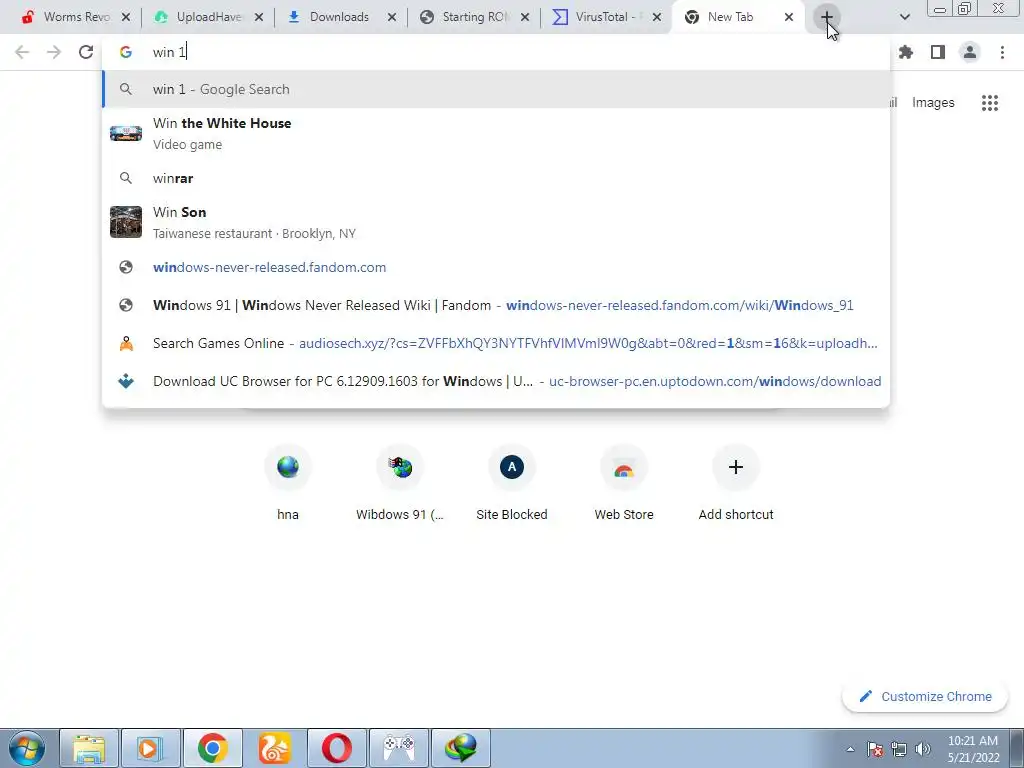1024x768 pixels.
Task: Open the network tray icon
Action: tap(899, 749)
